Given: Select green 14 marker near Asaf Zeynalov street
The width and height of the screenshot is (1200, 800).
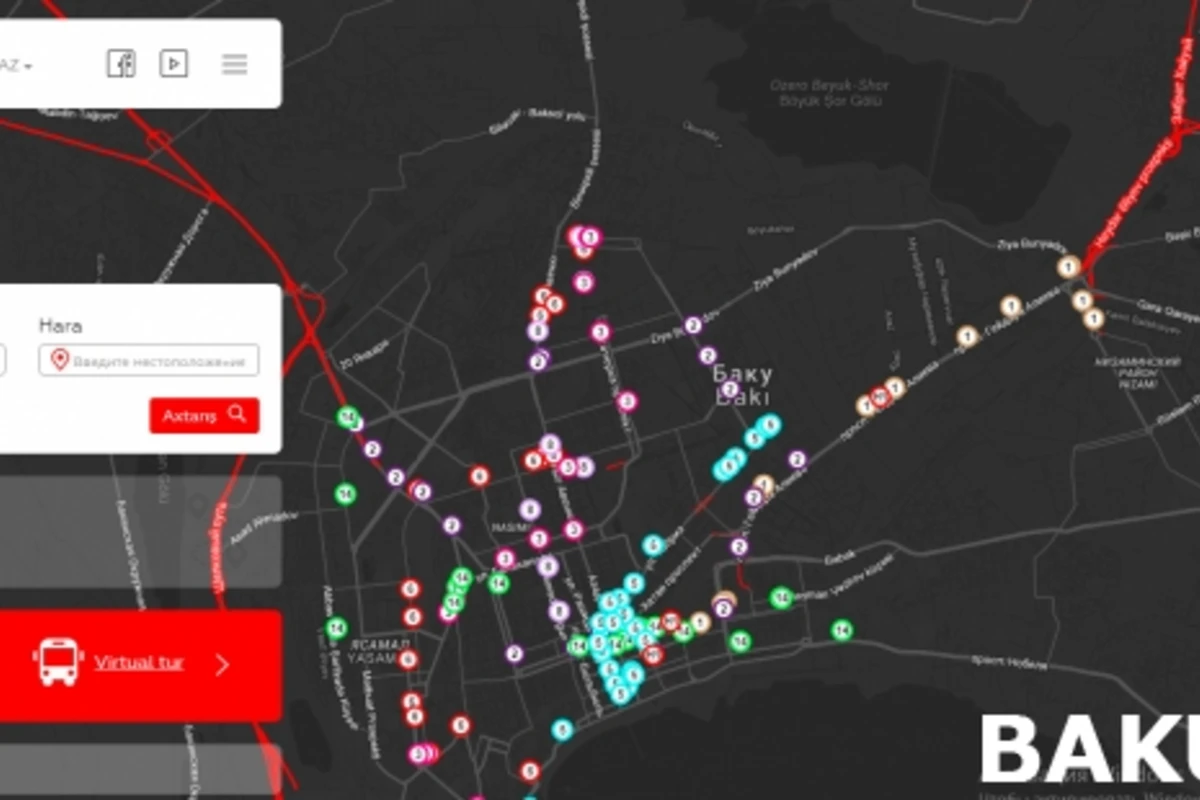Looking at the screenshot, I should [x=346, y=493].
